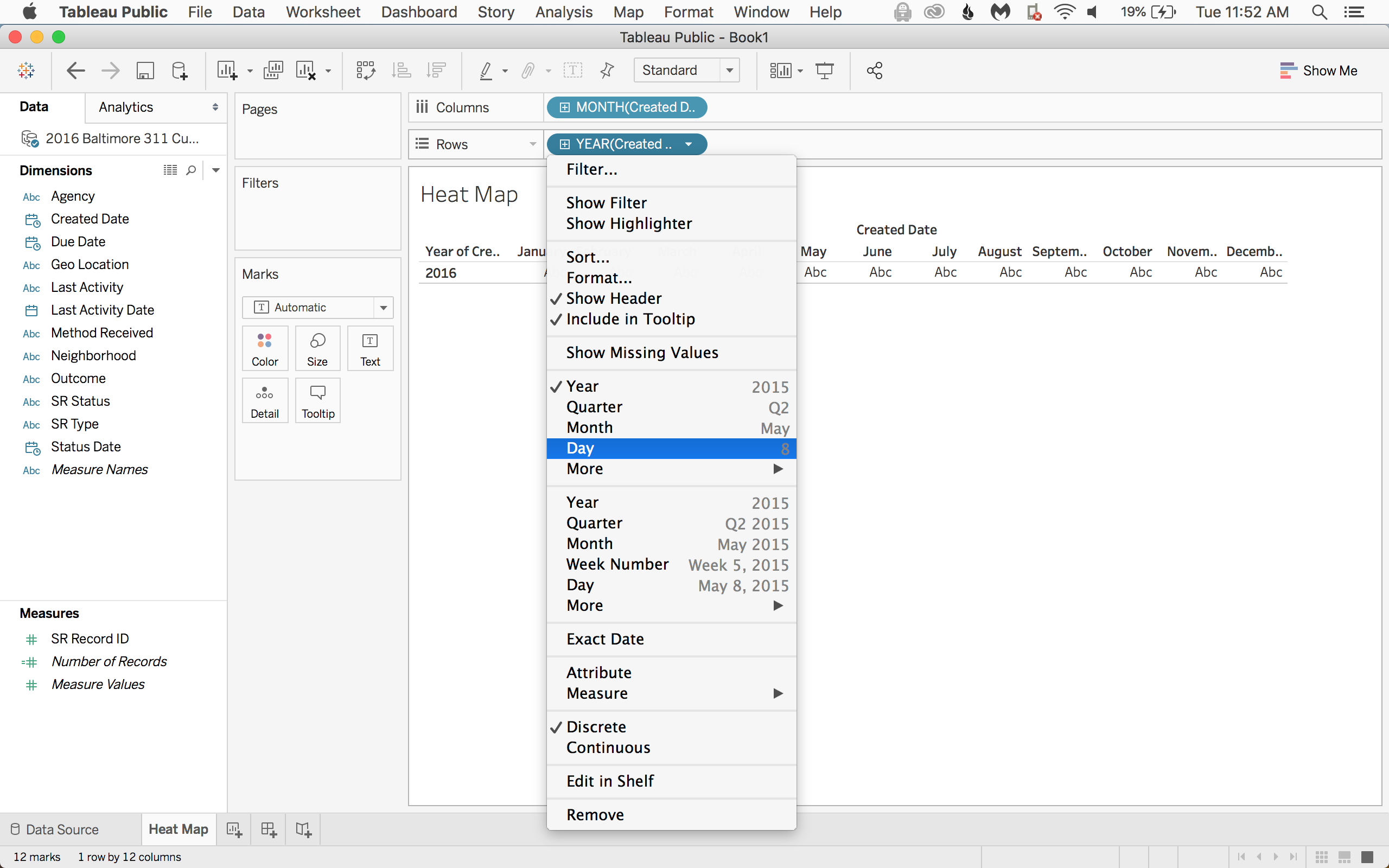Click the Show Me button
The width and height of the screenshot is (1389, 868).
click(x=1318, y=71)
